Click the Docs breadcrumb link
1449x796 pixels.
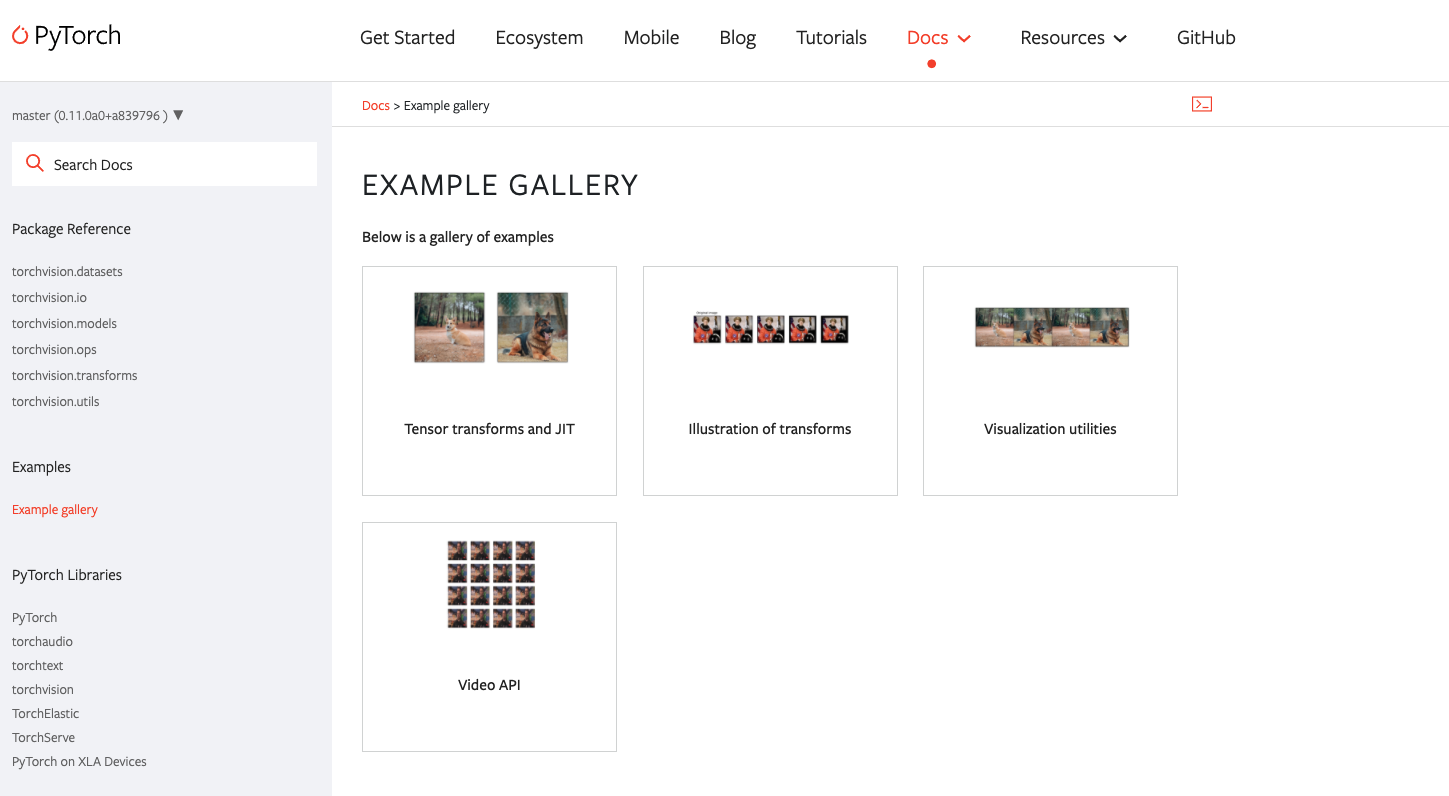point(375,105)
